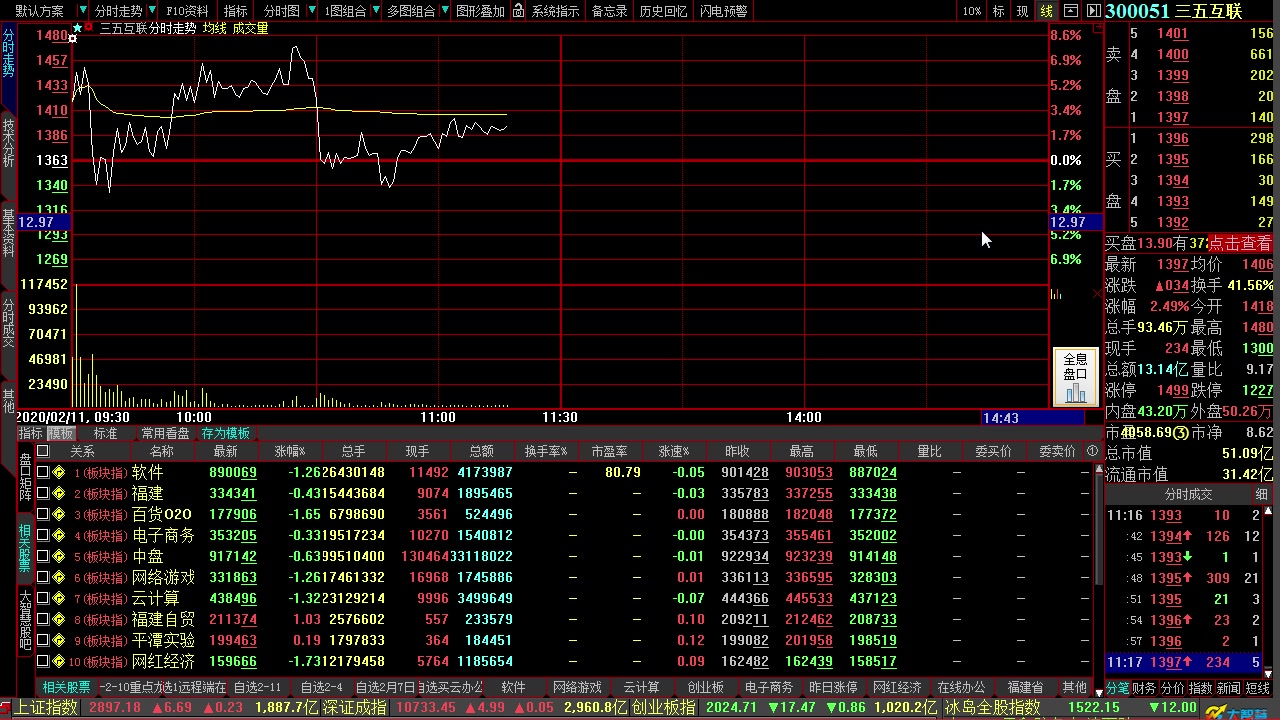Image resolution: width=1280 pixels, height=720 pixels.
Task: Click the yellow diamond icon in 云计算 row
Action: point(59,598)
